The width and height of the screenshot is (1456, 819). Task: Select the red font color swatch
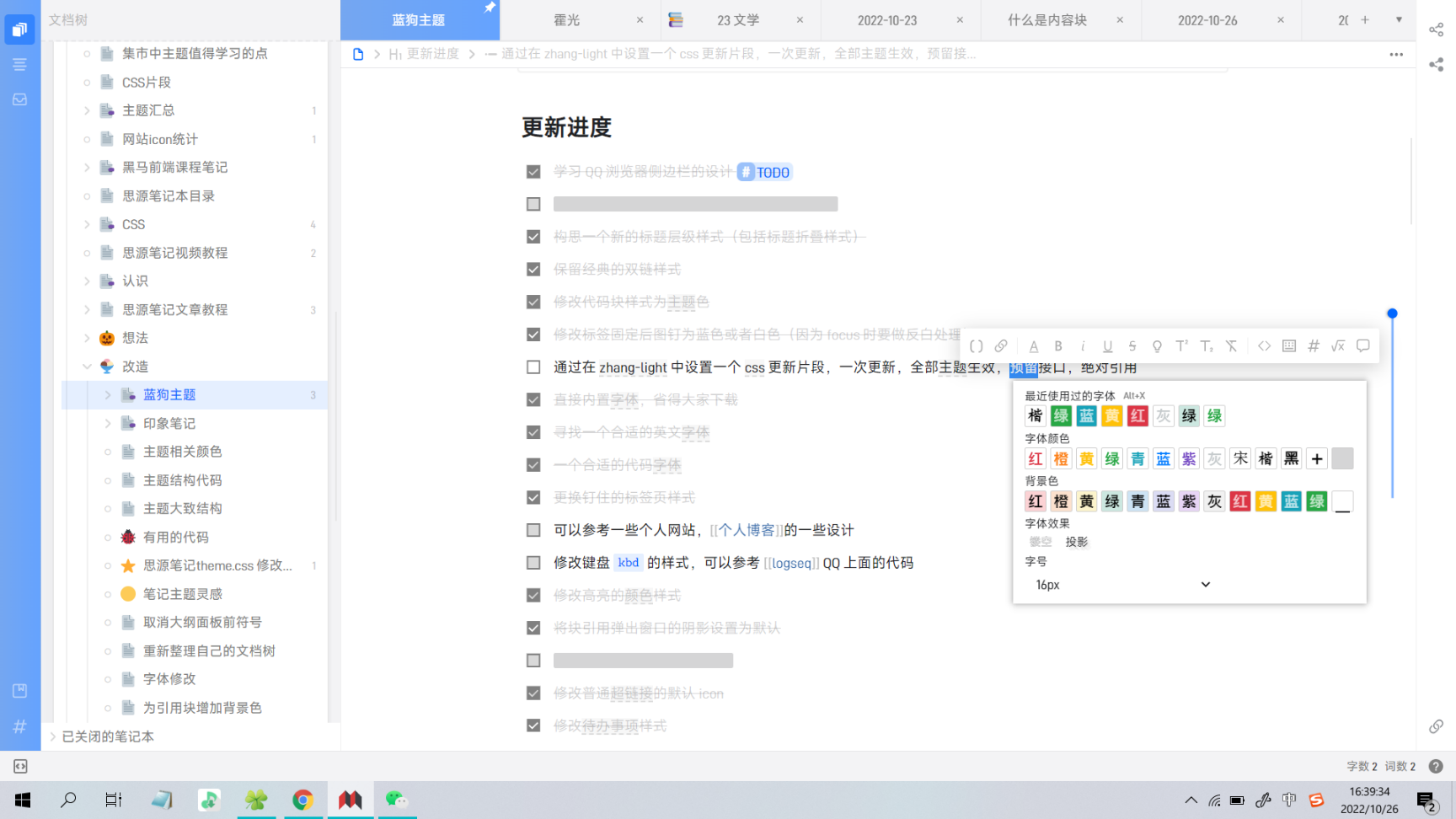click(x=1035, y=458)
